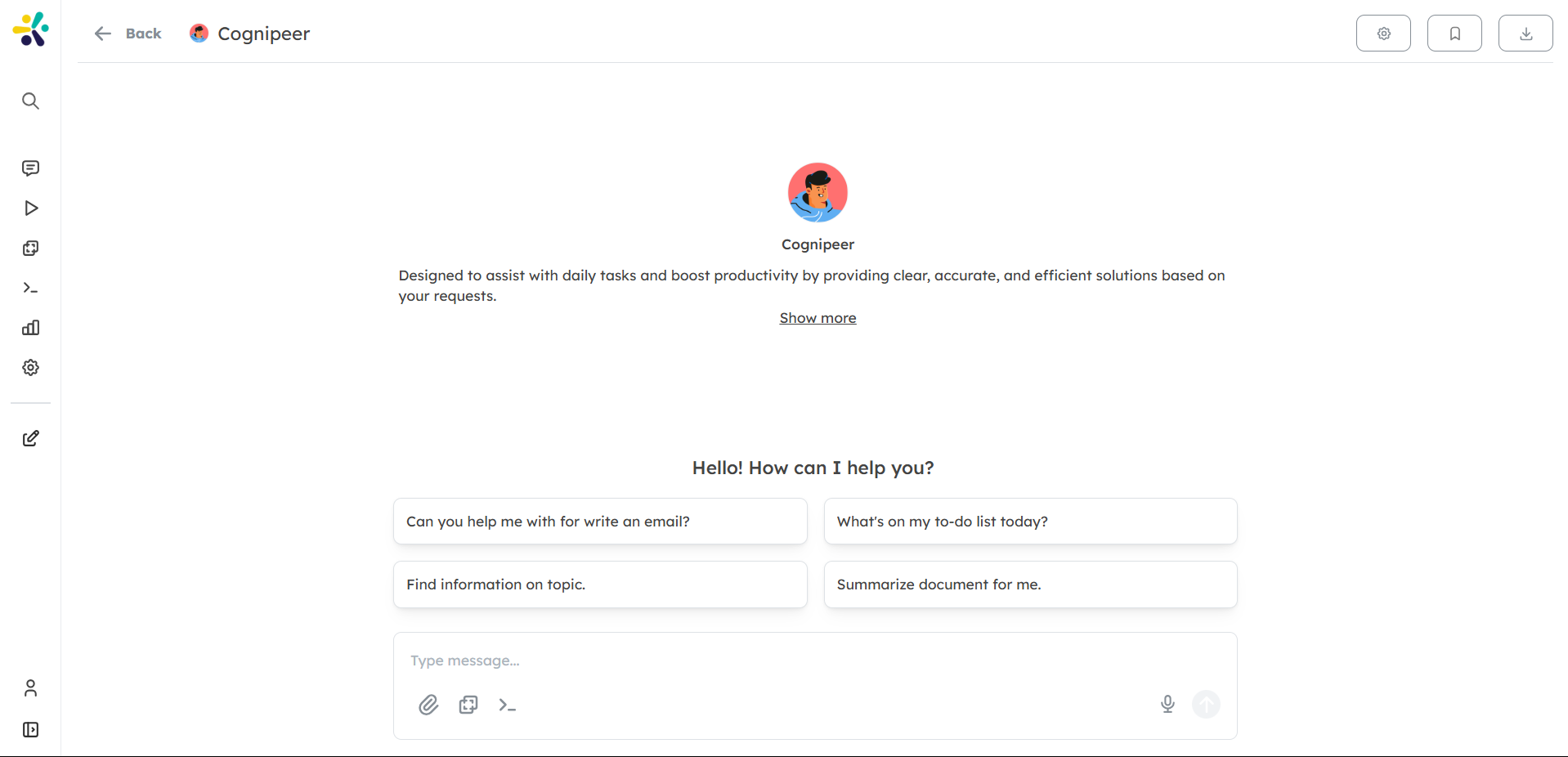Image resolution: width=1568 pixels, height=757 pixels.
Task: Go Back to the previous page
Action: (x=128, y=34)
